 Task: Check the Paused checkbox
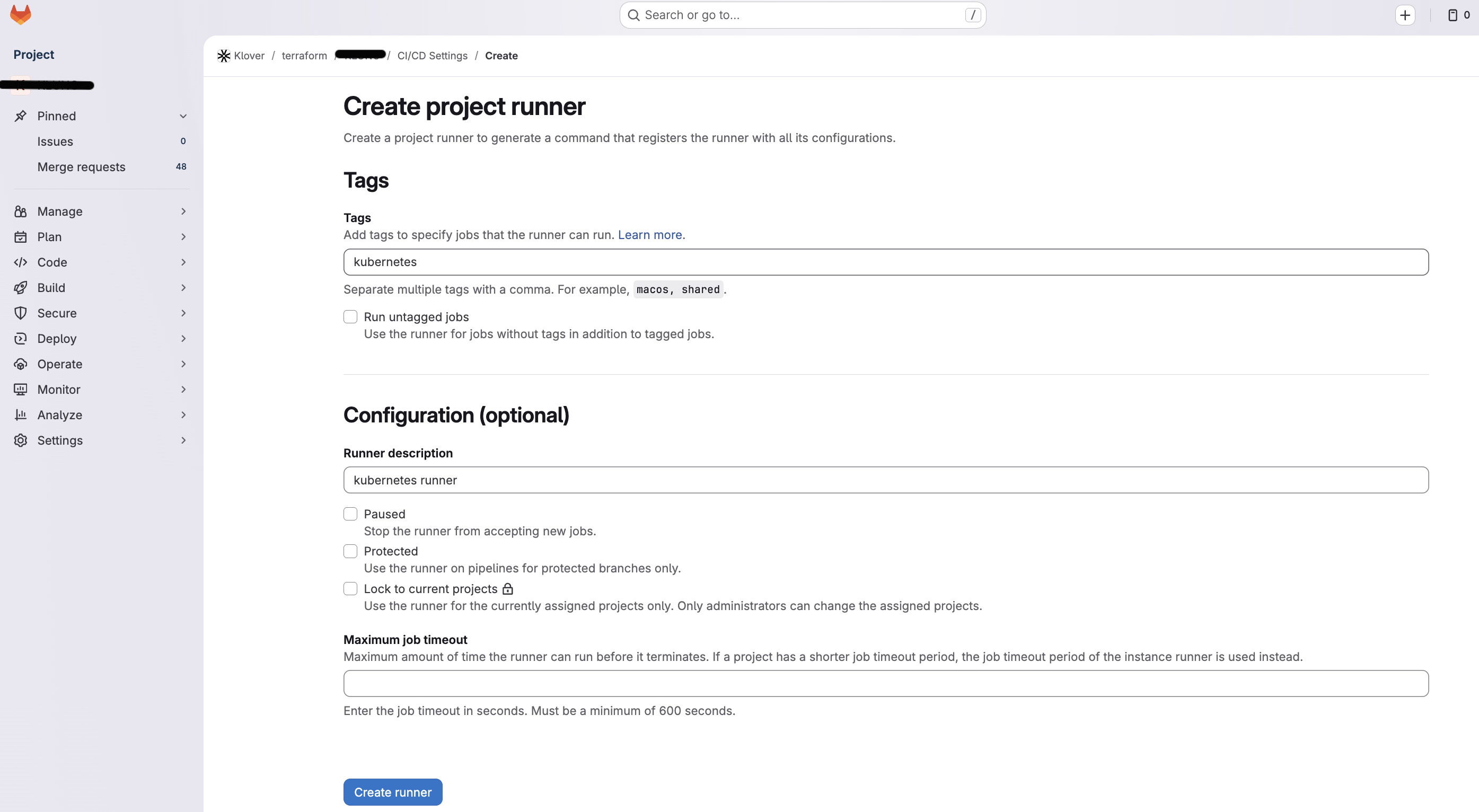click(350, 514)
